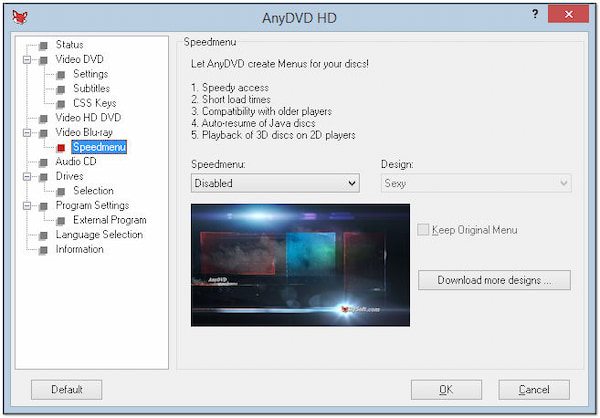Click the gray square icon beside Status
Viewport: 600px width, 418px height.
point(43,46)
